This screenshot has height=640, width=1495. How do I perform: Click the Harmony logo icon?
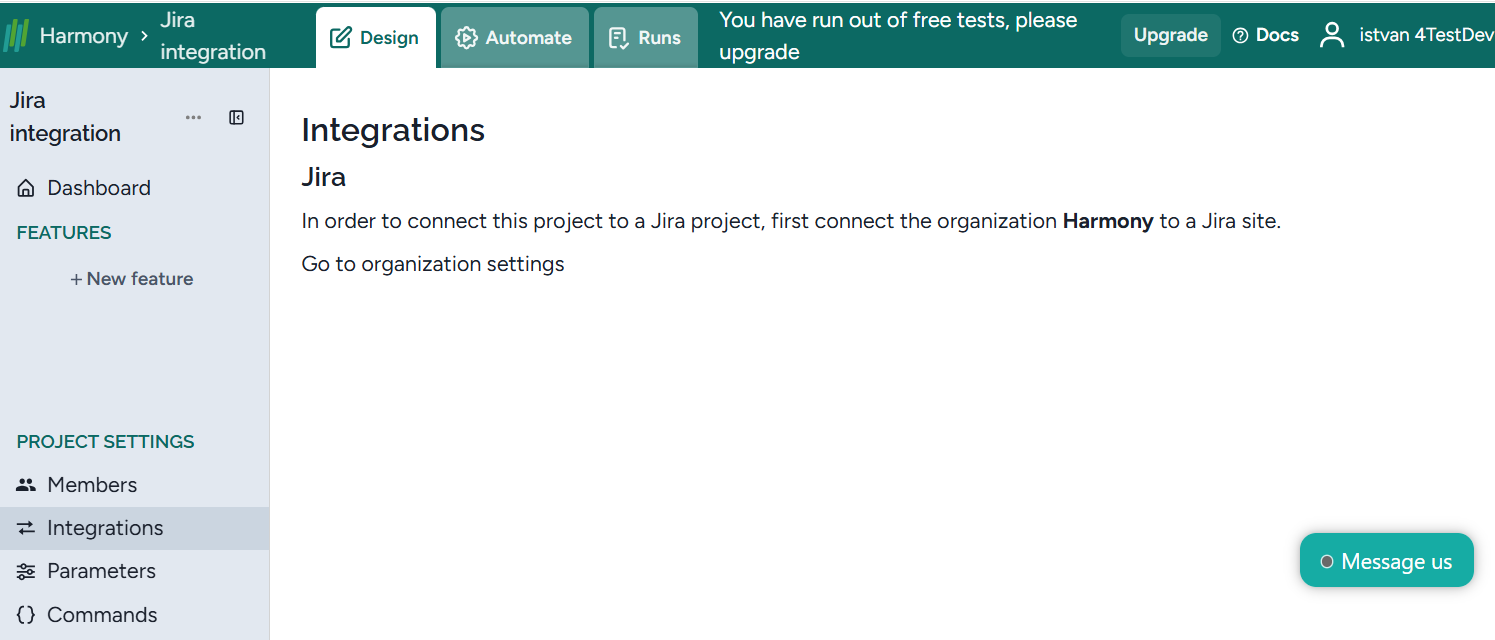pos(17,36)
